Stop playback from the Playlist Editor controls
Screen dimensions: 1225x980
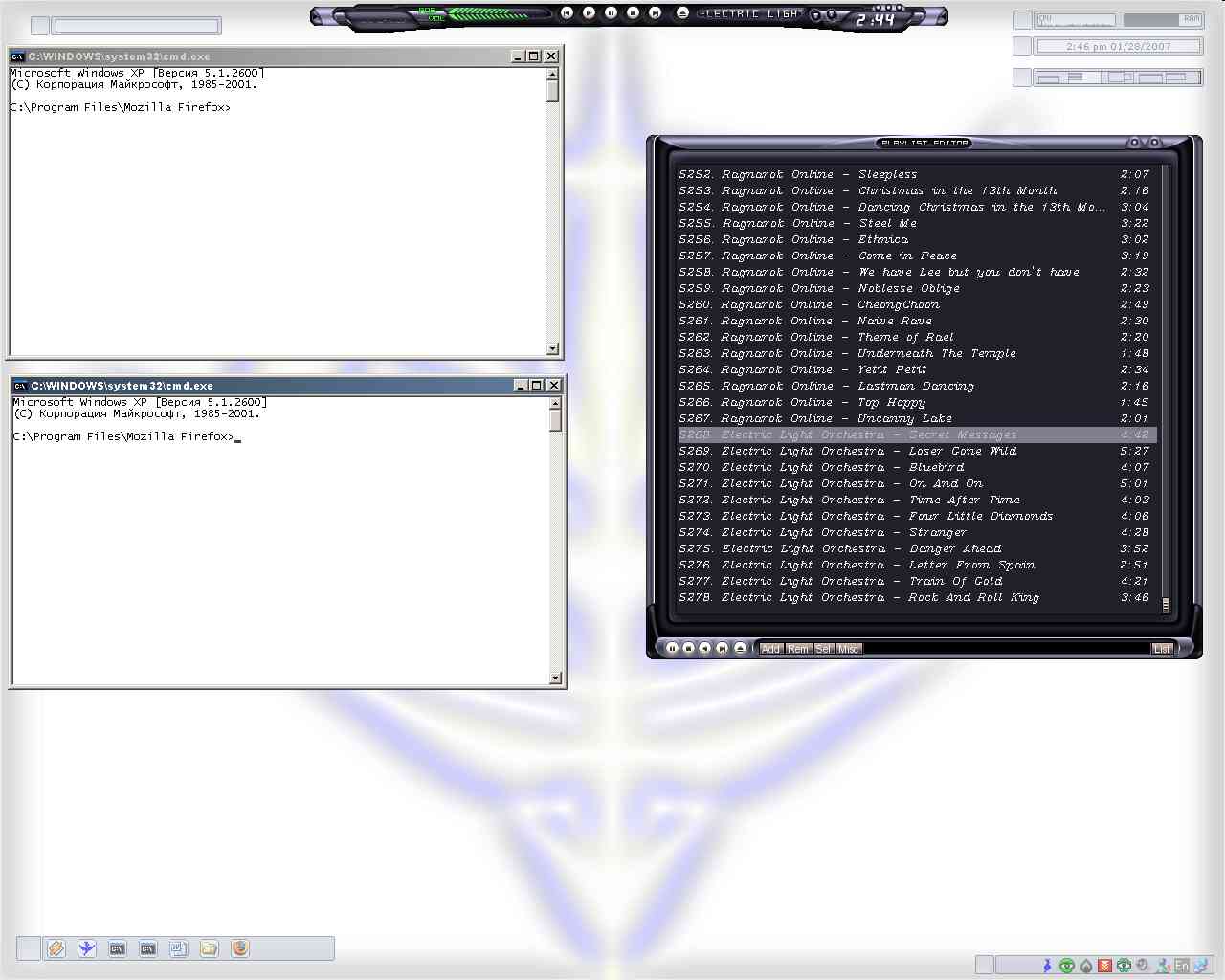(x=688, y=648)
